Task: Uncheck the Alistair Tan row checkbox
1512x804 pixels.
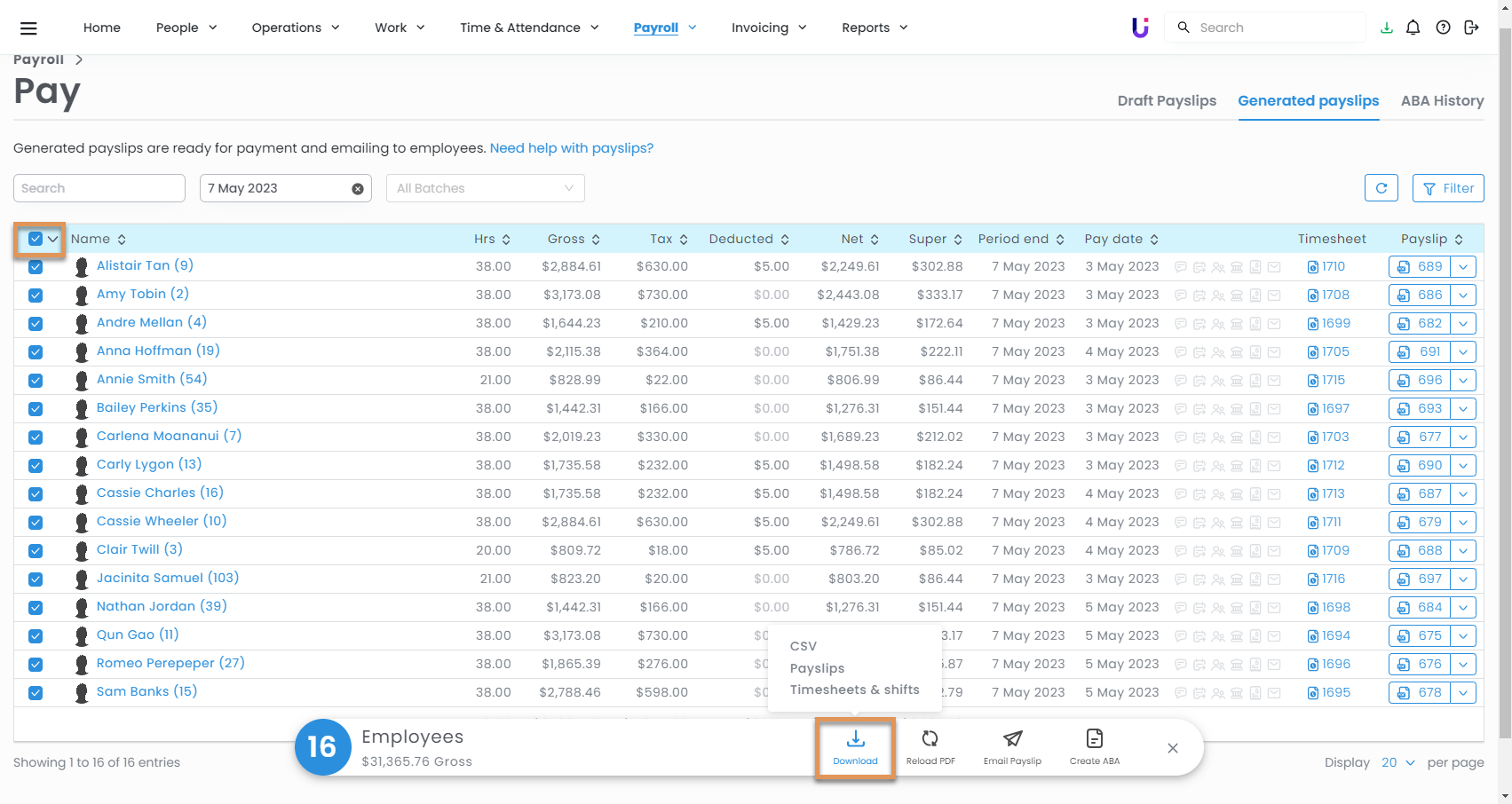Action: [36, 267]
